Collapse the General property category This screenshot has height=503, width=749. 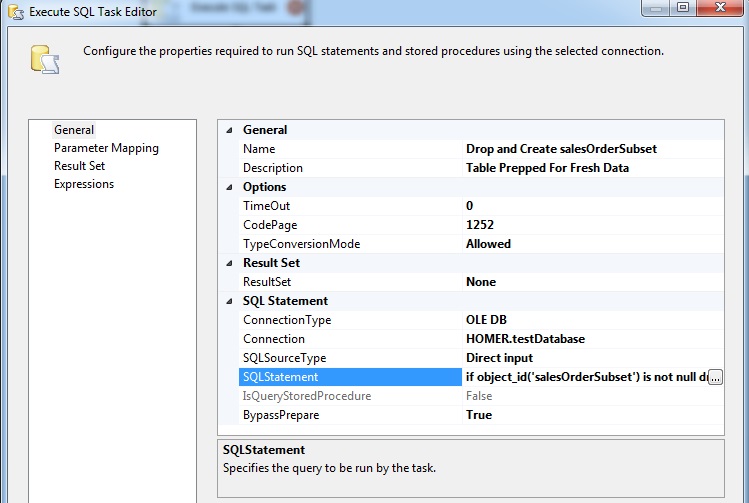pos(229,130)
